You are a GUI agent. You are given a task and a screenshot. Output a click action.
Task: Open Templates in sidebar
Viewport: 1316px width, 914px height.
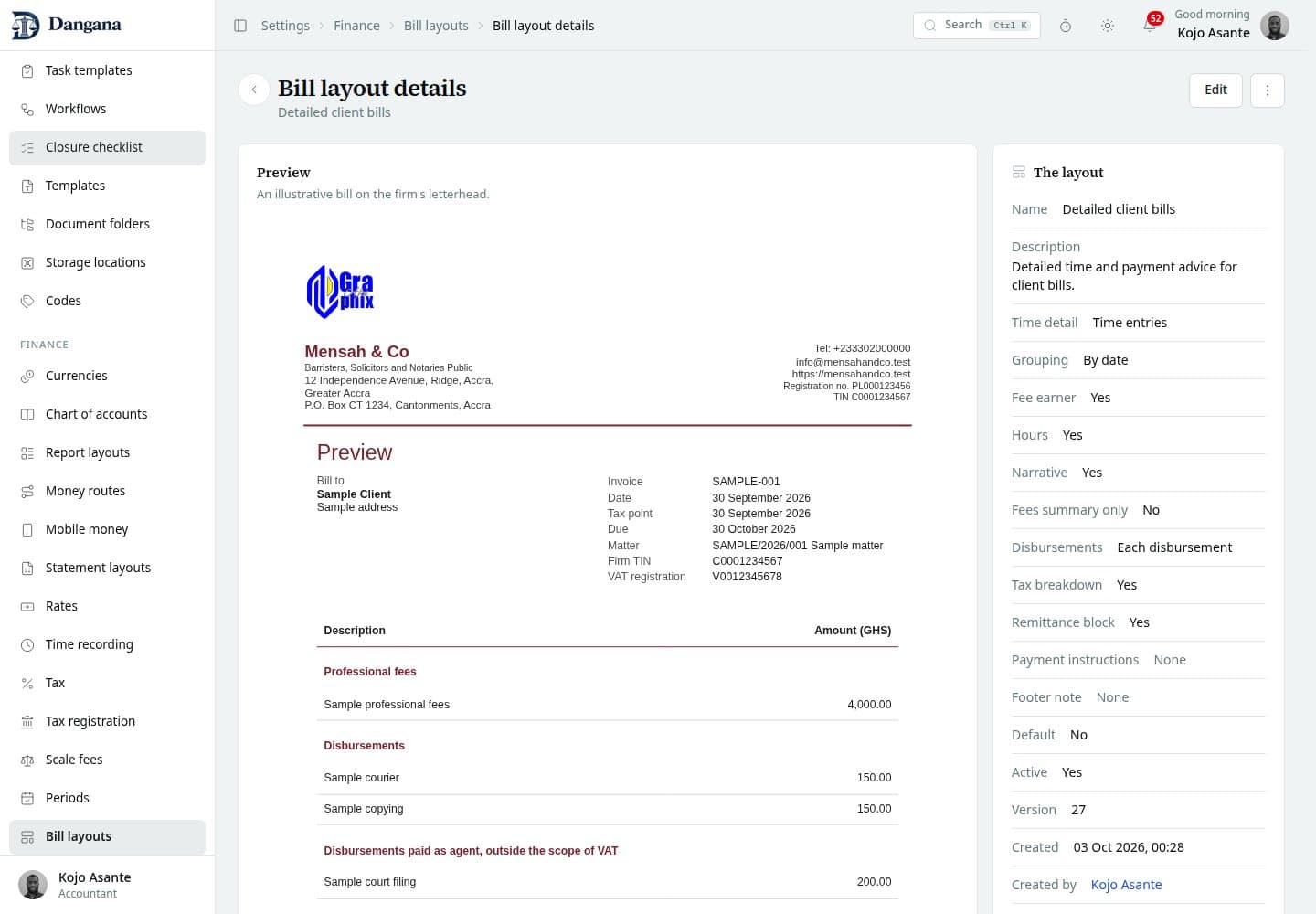pos(107,186)
